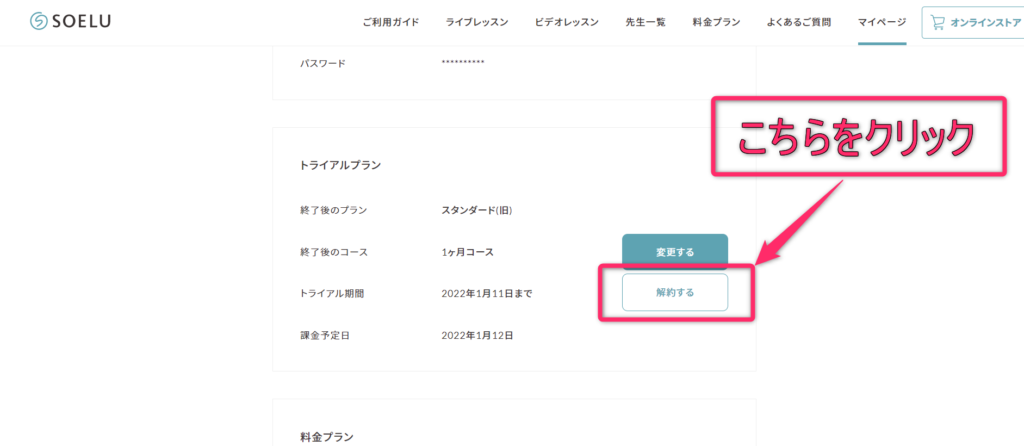Click the 1ヶ月コース course value

coord(467,252)
